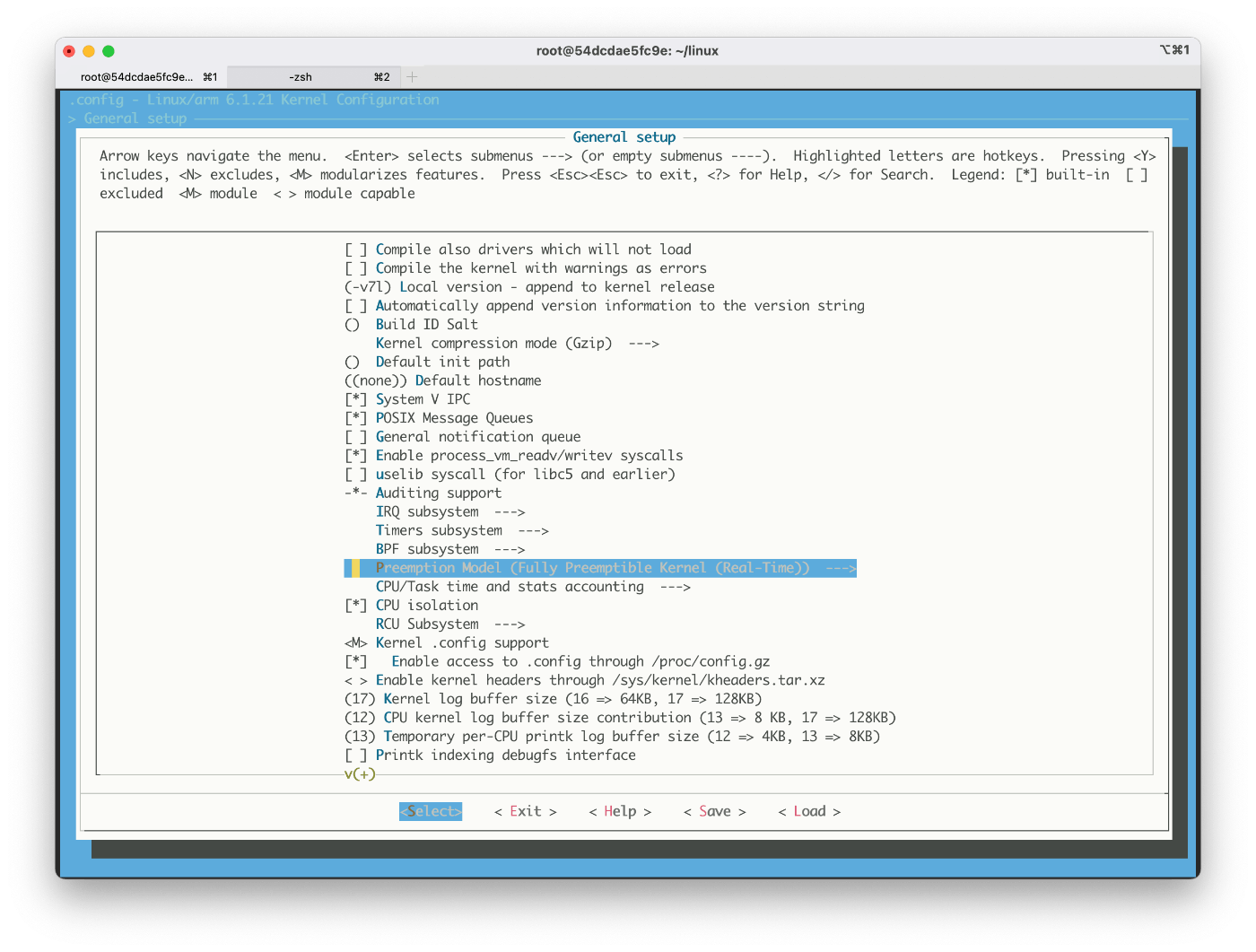Switch to root@54dcdae5fc9e terminal tab

pos(142,77)
